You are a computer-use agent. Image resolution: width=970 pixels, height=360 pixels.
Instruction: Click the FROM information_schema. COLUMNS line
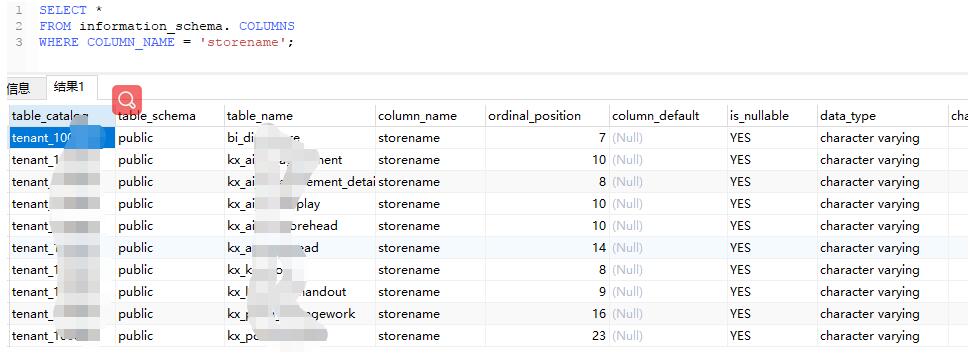(x=166, y=26)
